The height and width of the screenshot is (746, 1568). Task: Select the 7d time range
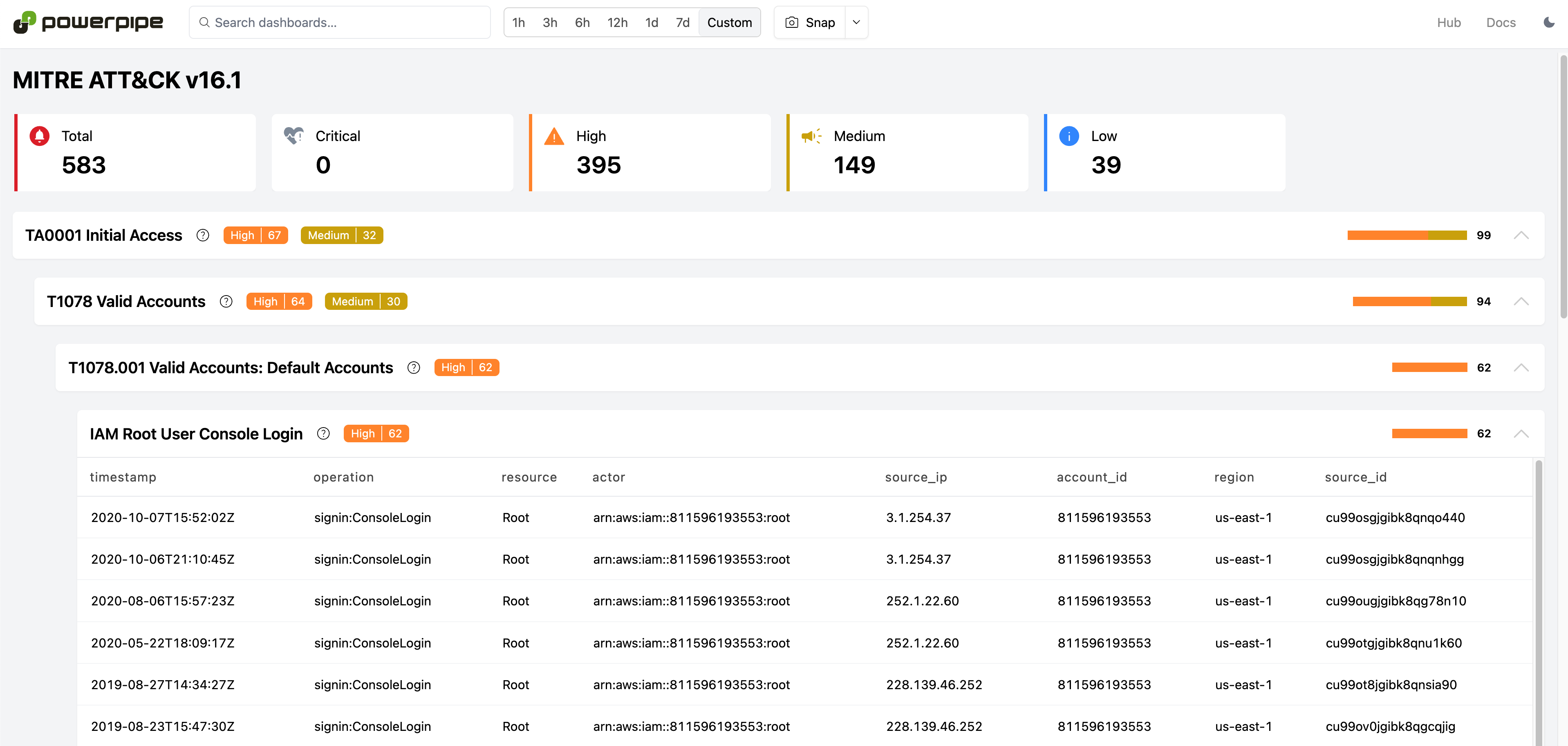coord(682,22)
